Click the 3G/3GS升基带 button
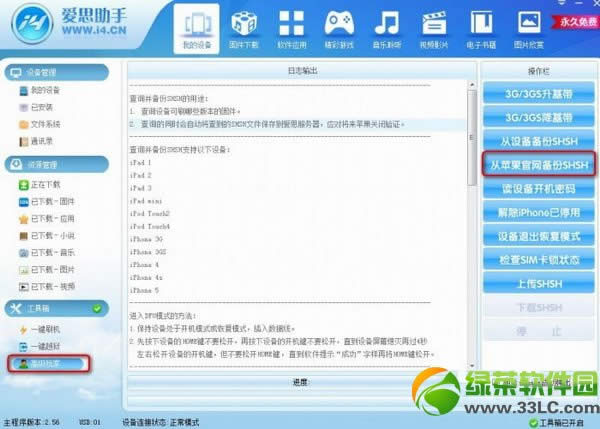600x429 pixels. pyautogui.click(x=539, y=94)
